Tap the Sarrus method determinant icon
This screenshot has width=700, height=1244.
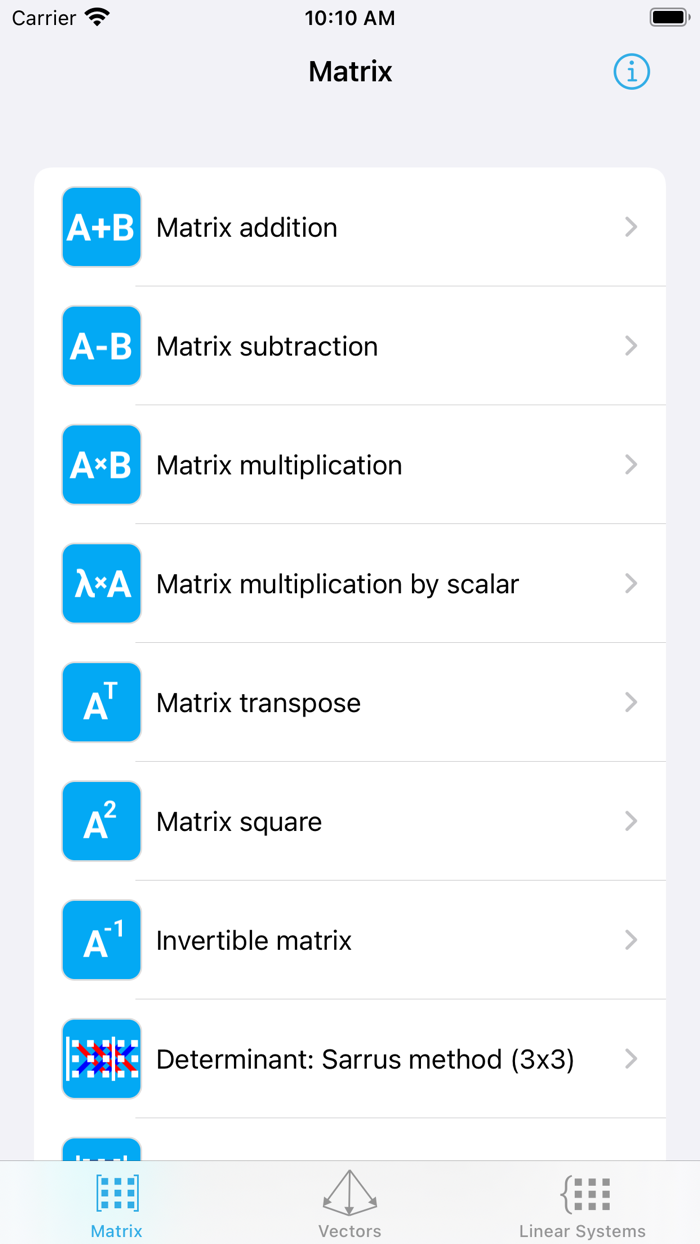(x=100, y=1058)
